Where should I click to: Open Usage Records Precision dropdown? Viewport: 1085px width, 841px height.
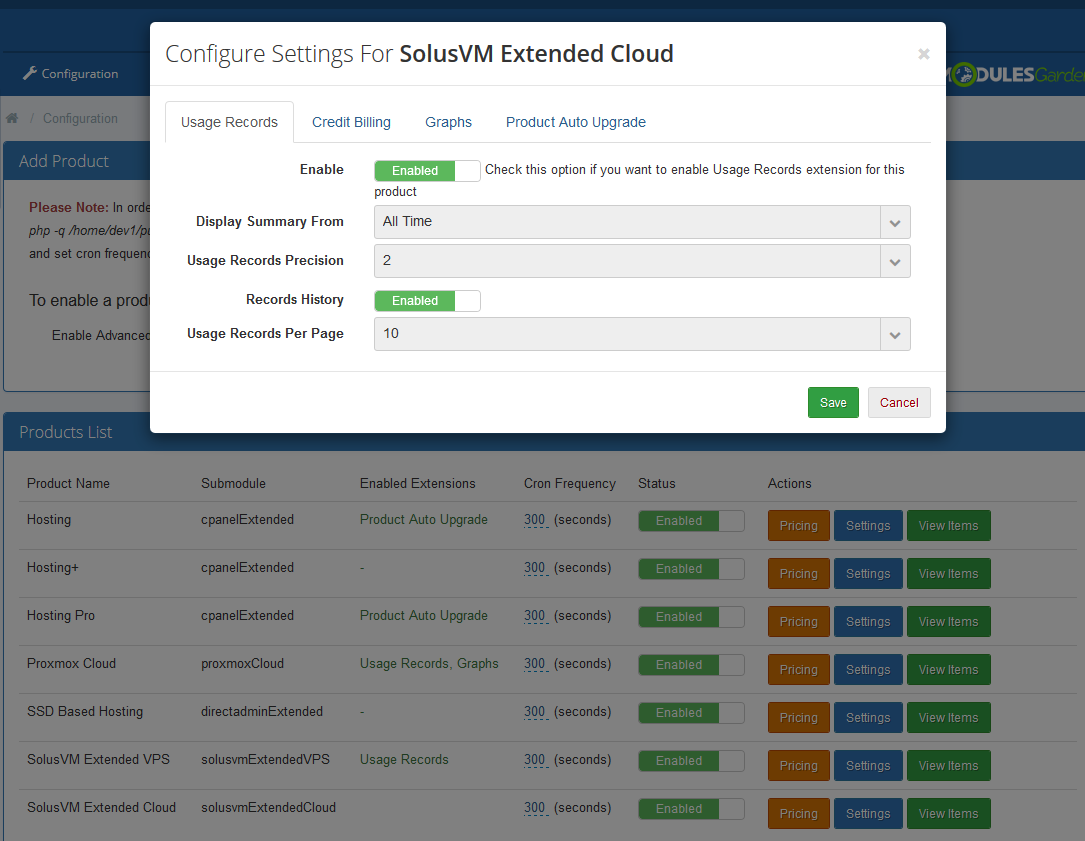[x=642, y=261]
